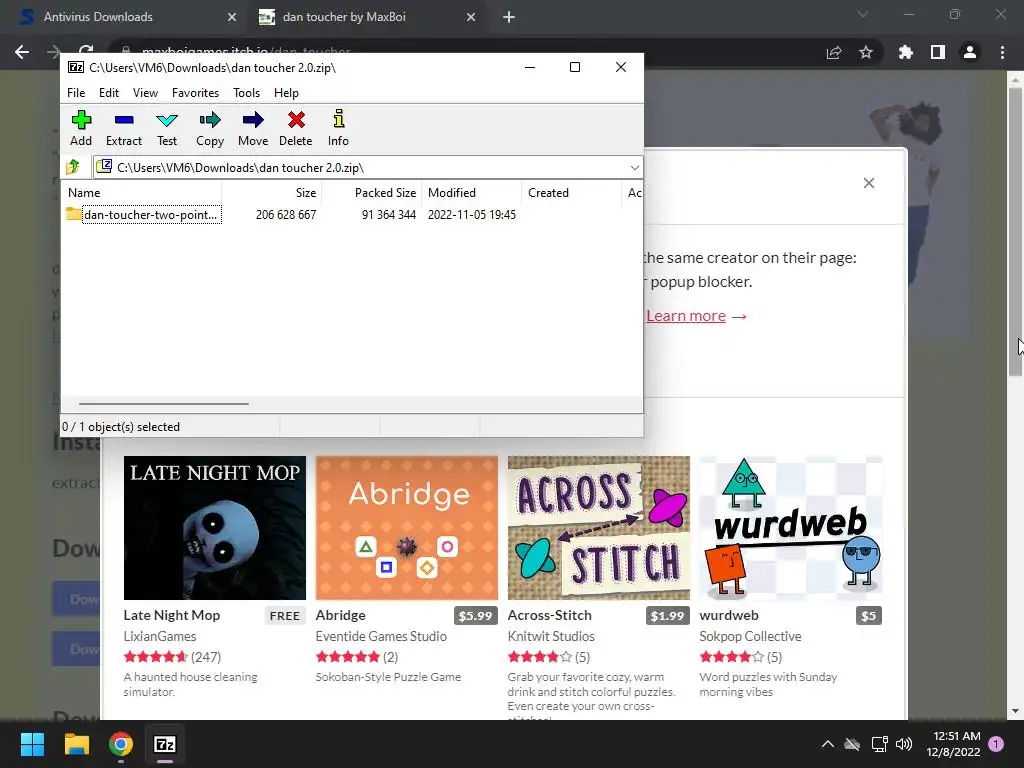Show hidden system tray icons
This screenshot has height=768, width=1024.
click(x=827, y=744)
